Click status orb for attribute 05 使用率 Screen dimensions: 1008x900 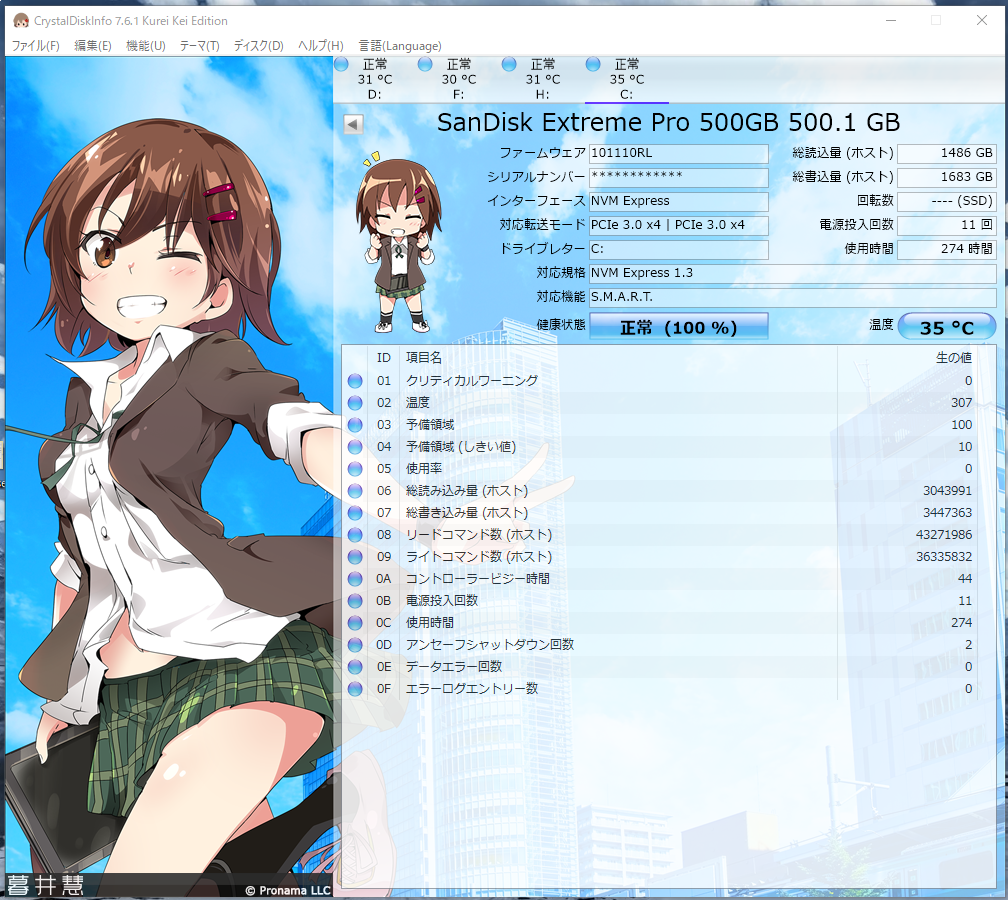click(x=355, y=469)
